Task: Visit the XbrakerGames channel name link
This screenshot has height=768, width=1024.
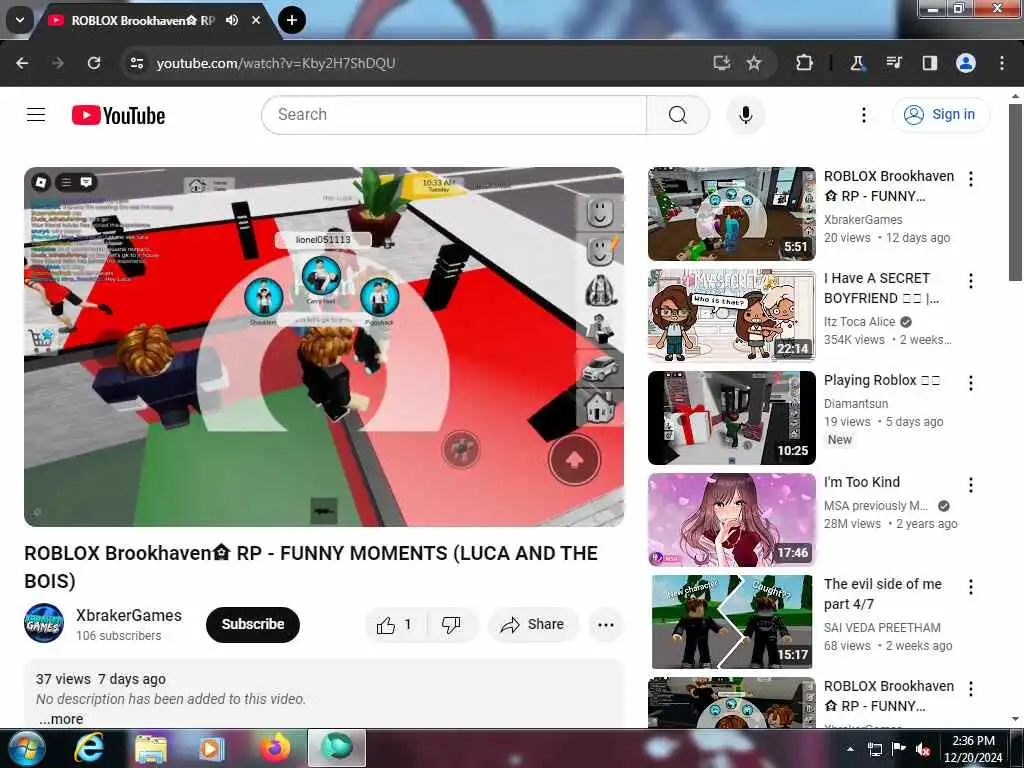Action: pos(129,615)
